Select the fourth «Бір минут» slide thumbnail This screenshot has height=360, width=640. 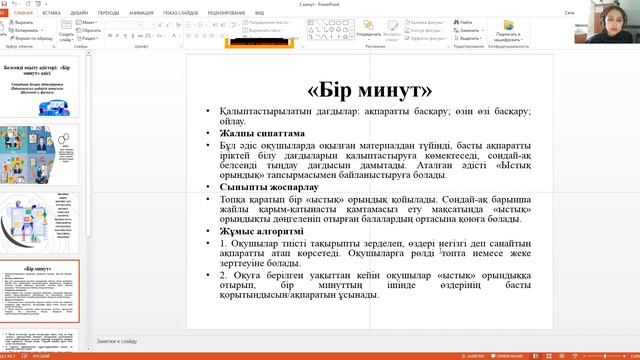click(x=40, y=291)
